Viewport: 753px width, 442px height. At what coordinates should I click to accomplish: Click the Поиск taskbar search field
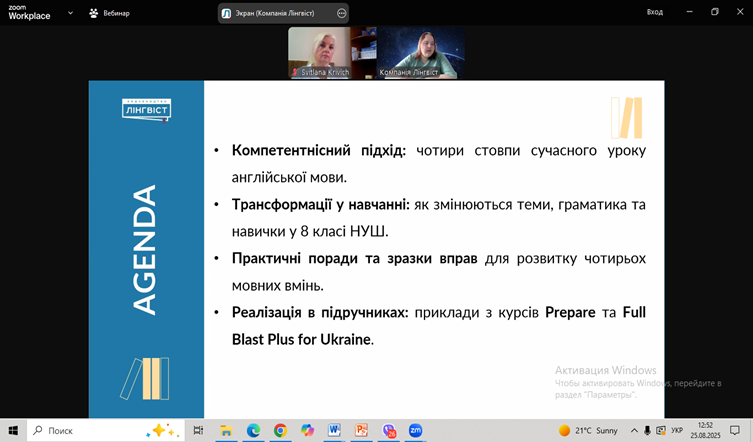pyautogui.click(x=105, y=430)
